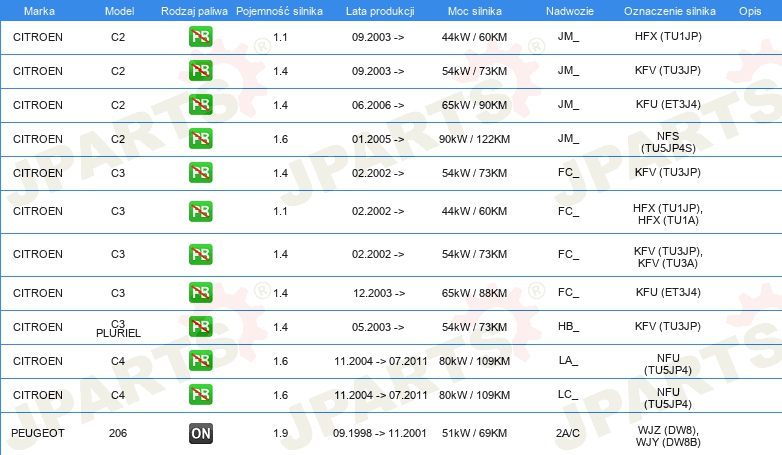Screen dimensions: 782x455
Task: Click the HFX (TU1JP), HFX (TU1A) engine code
Action: pyautogui.click(x=668, y=214)
